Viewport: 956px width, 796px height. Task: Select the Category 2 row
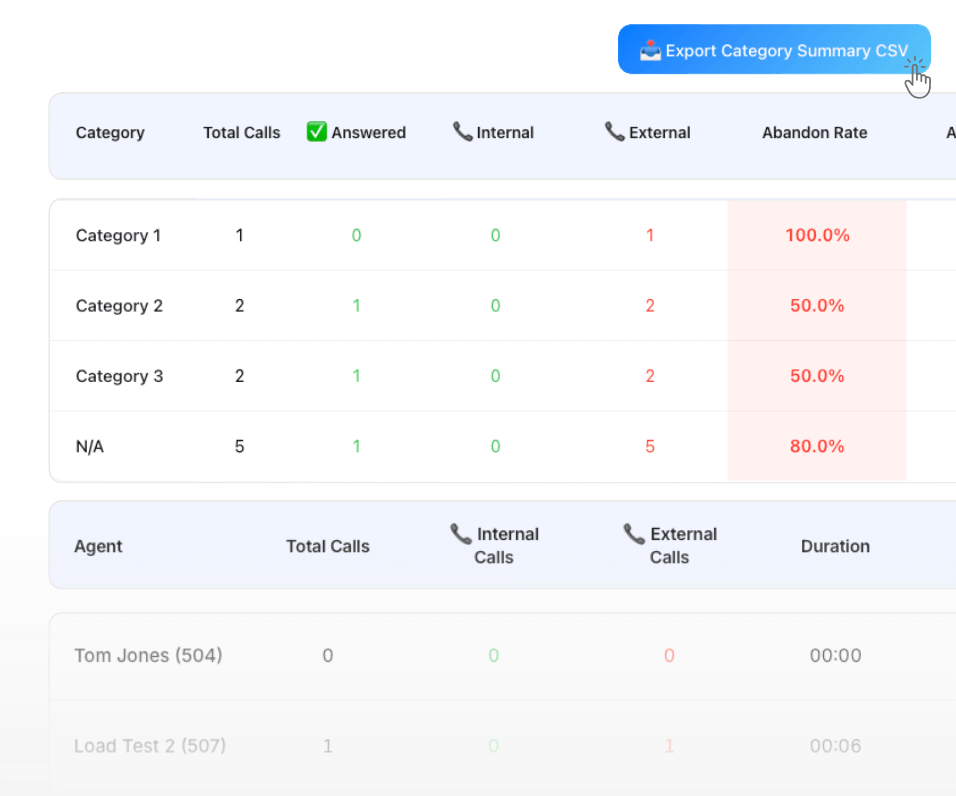pos(119,305)
